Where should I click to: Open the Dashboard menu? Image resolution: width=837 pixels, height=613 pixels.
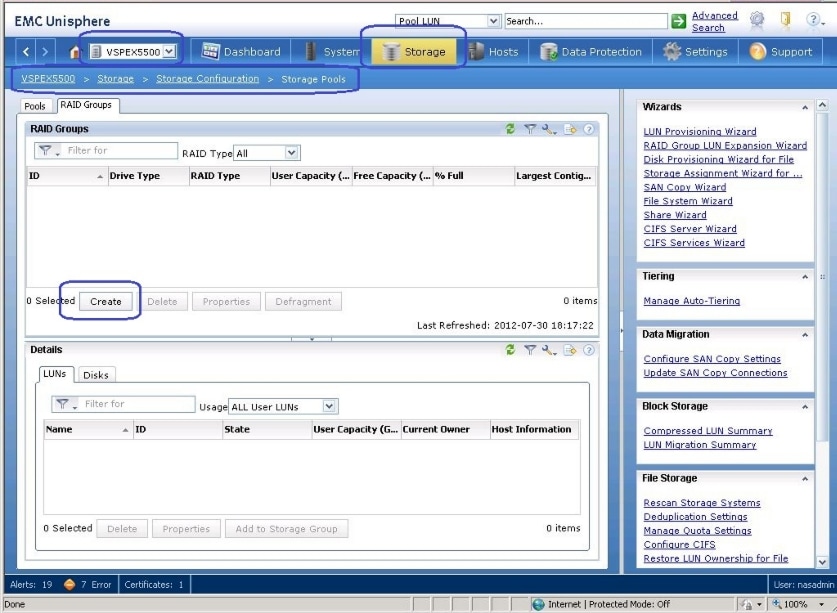tap(241, 52)
